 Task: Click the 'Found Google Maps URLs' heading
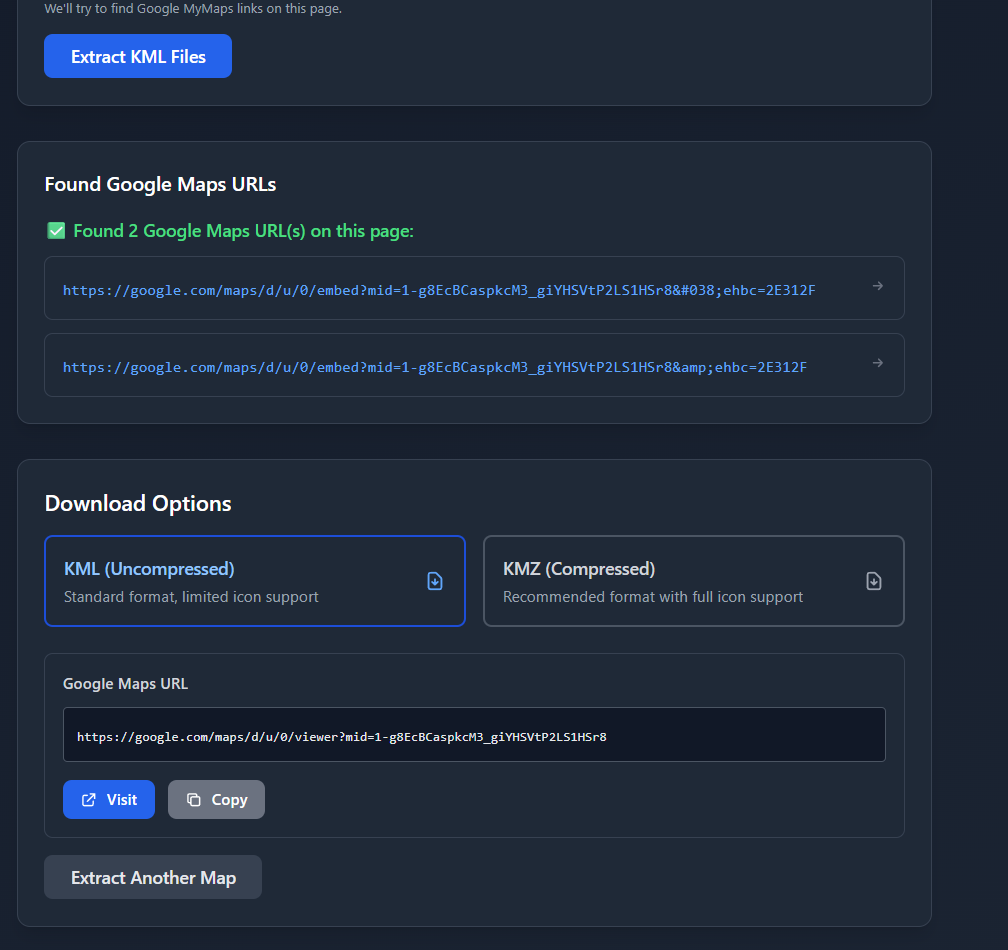(x=160, y=184)
